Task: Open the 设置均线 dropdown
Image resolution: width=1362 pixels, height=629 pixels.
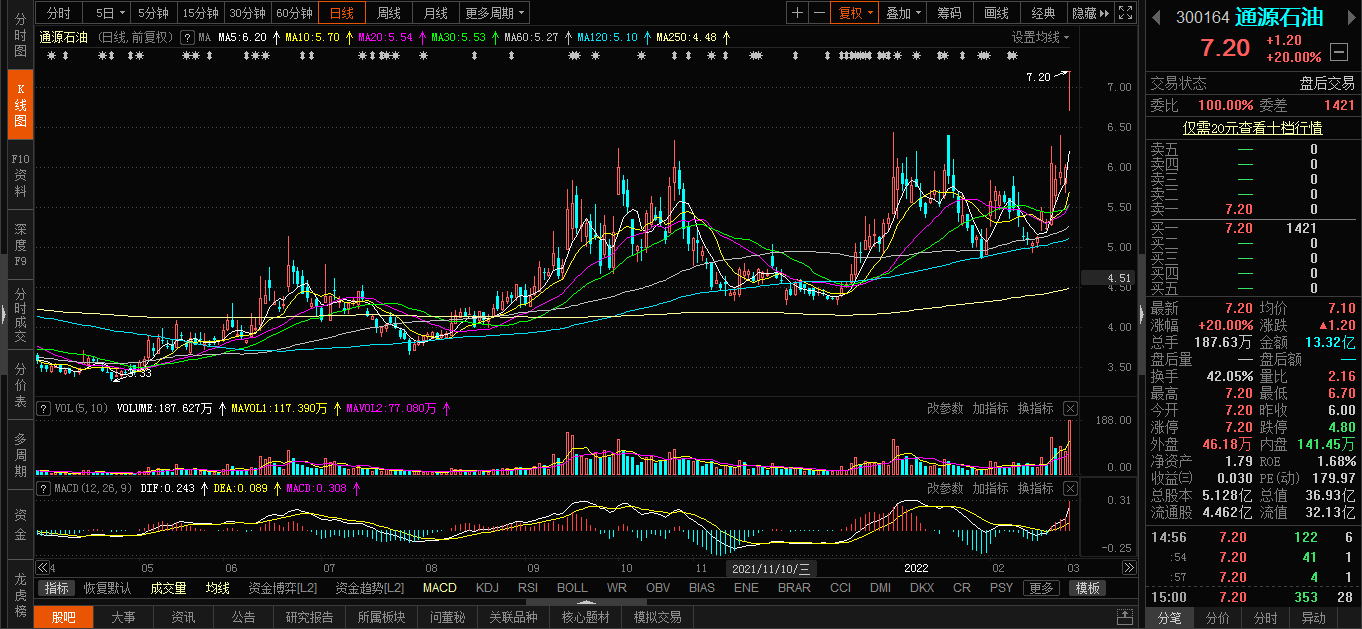Action: pyautogui.click(x=1040, y=37)
